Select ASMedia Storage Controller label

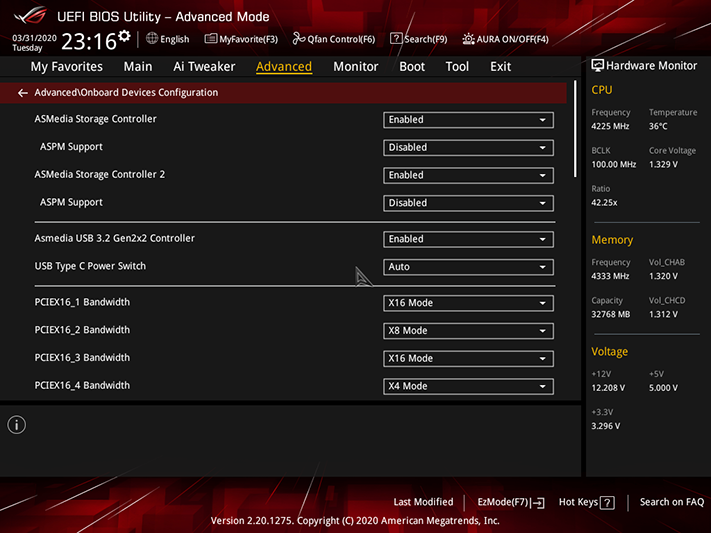coord(95,119)
